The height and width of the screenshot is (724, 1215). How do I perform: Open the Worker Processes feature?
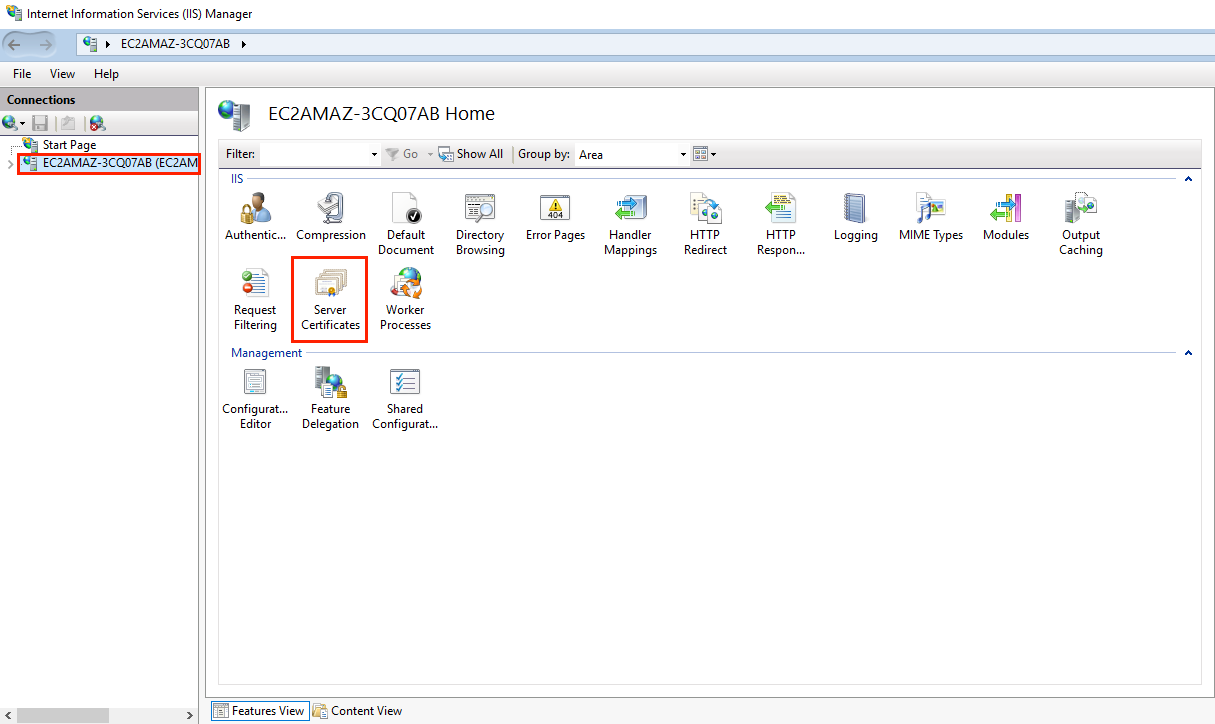point(405,297)
